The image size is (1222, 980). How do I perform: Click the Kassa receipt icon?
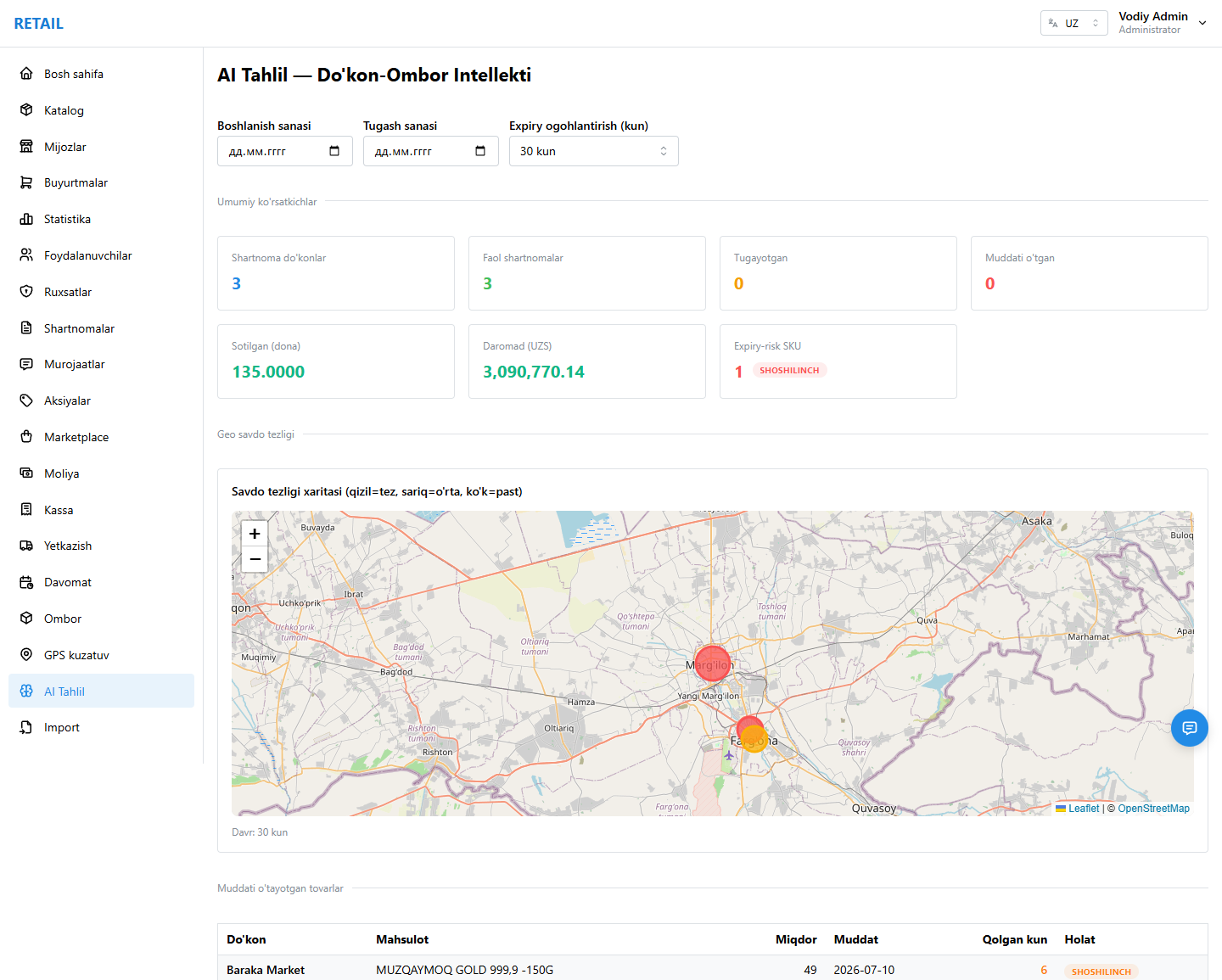coord(26,510)
